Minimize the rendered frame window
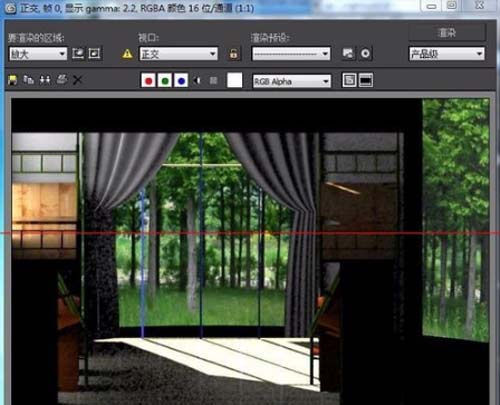Image resolution: width=500 pixels, height=405 pixels. [432, 6]
